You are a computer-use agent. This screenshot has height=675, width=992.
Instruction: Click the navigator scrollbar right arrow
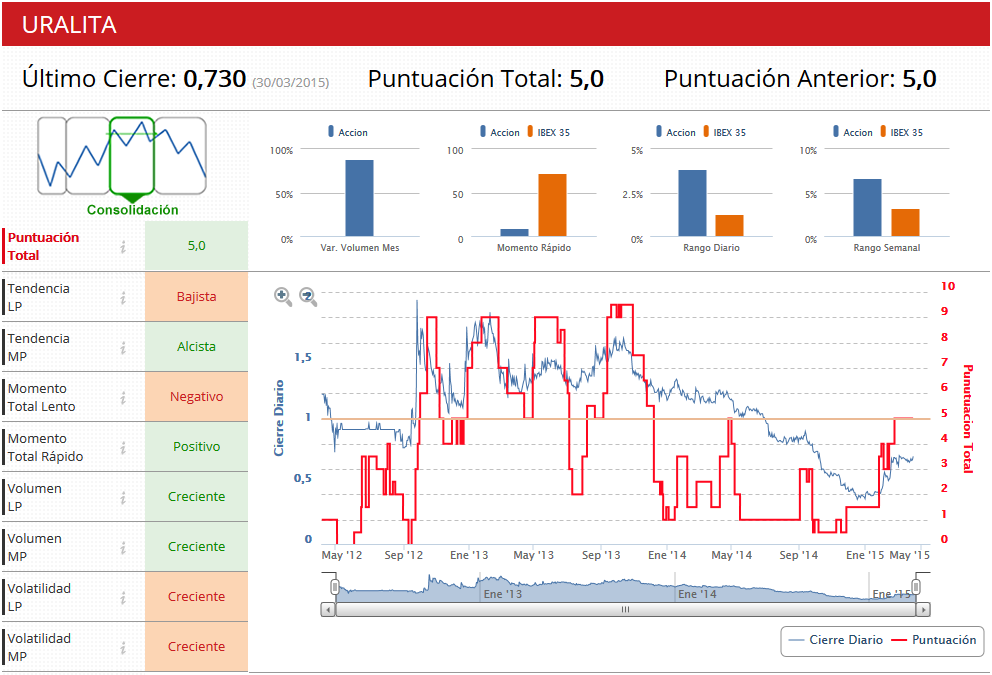pyautogui.click(x=923, y=610)
